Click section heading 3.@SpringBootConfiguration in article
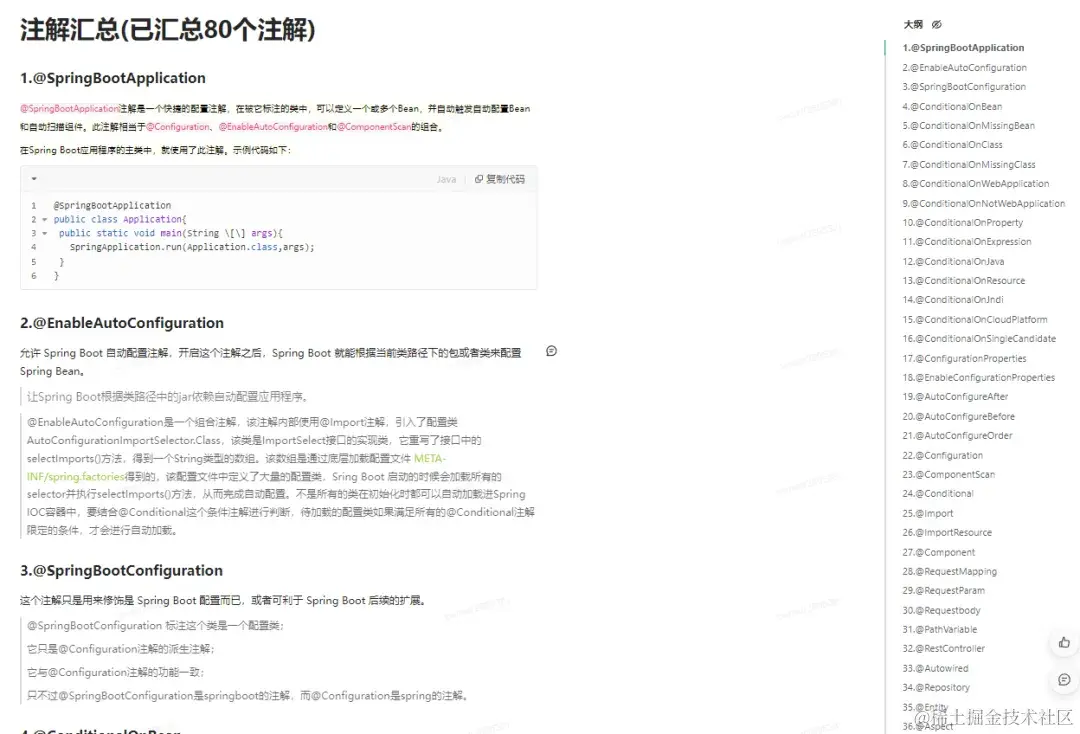The image size is (1080, 734). (x=121, y=571)
